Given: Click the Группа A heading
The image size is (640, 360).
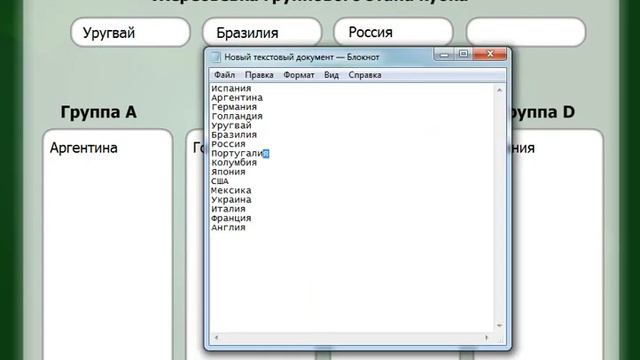Looking at the screenshot, I should tap(98, 112).
